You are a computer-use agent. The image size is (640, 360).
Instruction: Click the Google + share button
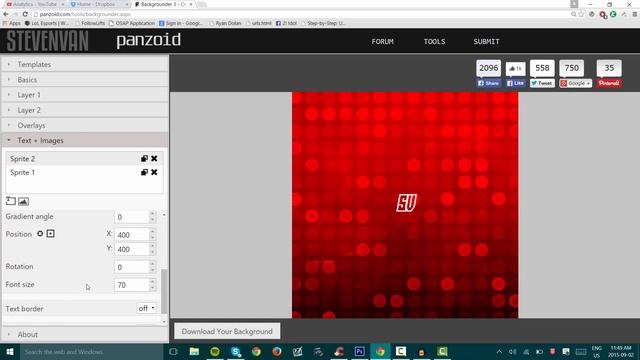(576, 83)
